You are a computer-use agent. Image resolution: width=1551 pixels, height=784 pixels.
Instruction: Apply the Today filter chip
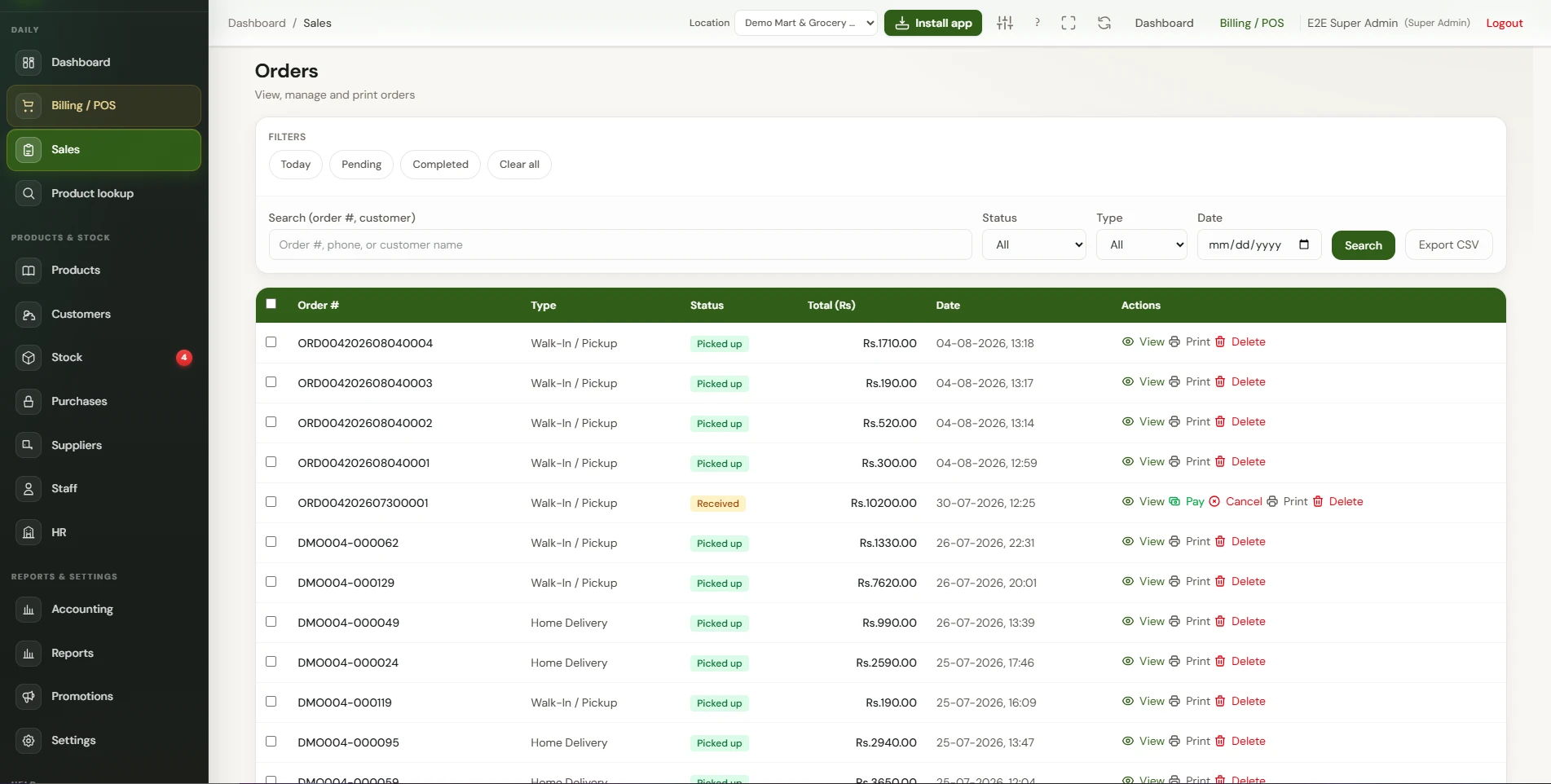click(x=296, y=165)
